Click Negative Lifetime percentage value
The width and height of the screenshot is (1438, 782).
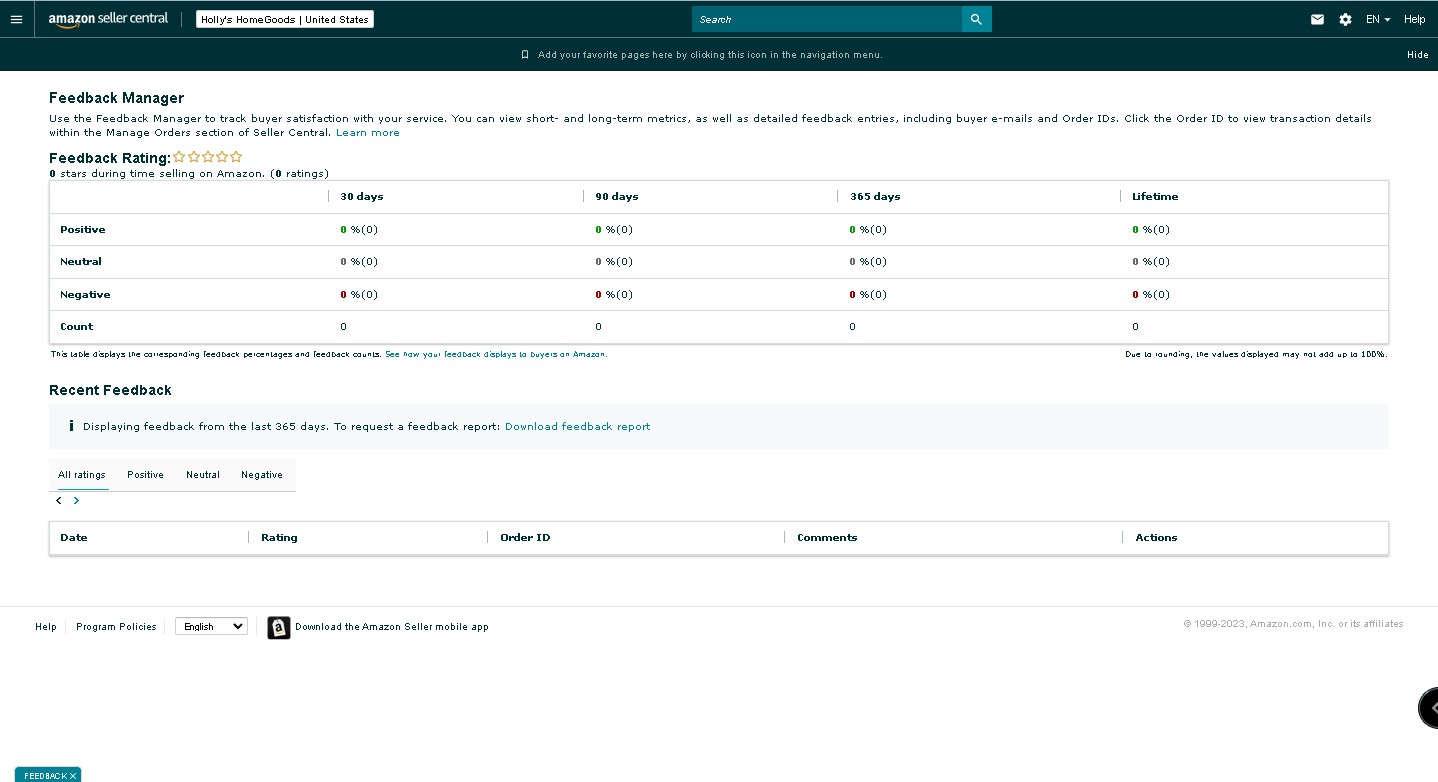[x=1151, y=294]
